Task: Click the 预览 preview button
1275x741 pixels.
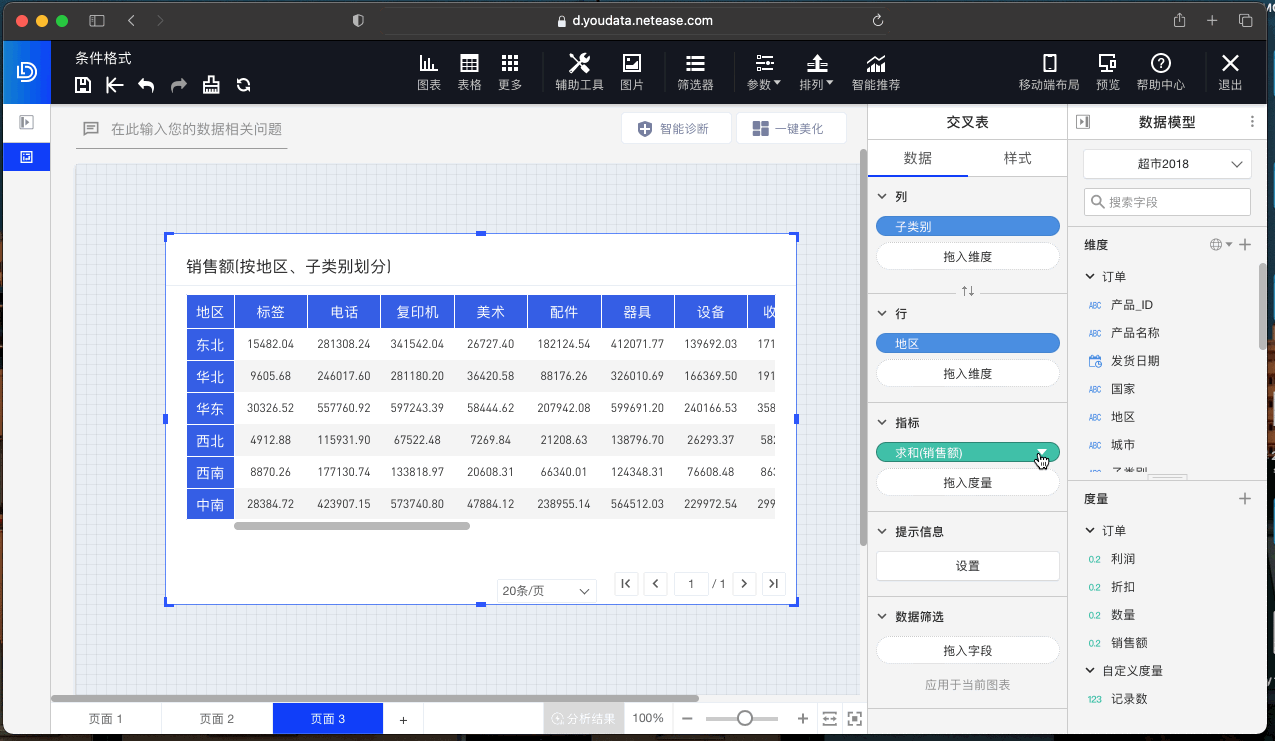Action: click(x=1107, y=72)
